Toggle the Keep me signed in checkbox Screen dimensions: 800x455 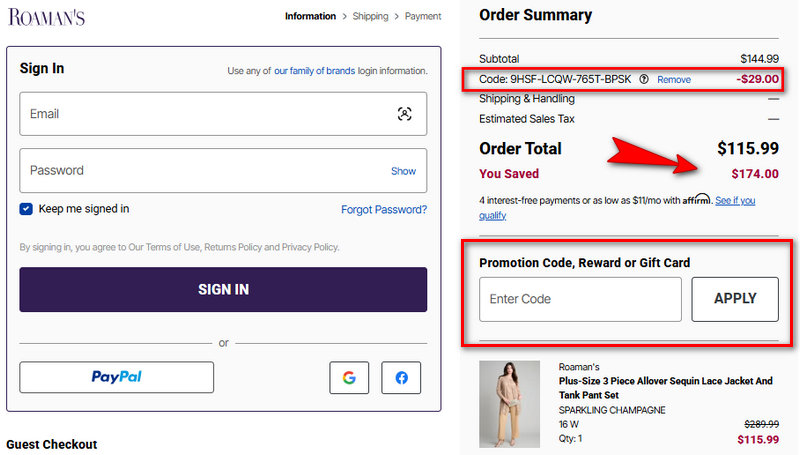point(26,209)
